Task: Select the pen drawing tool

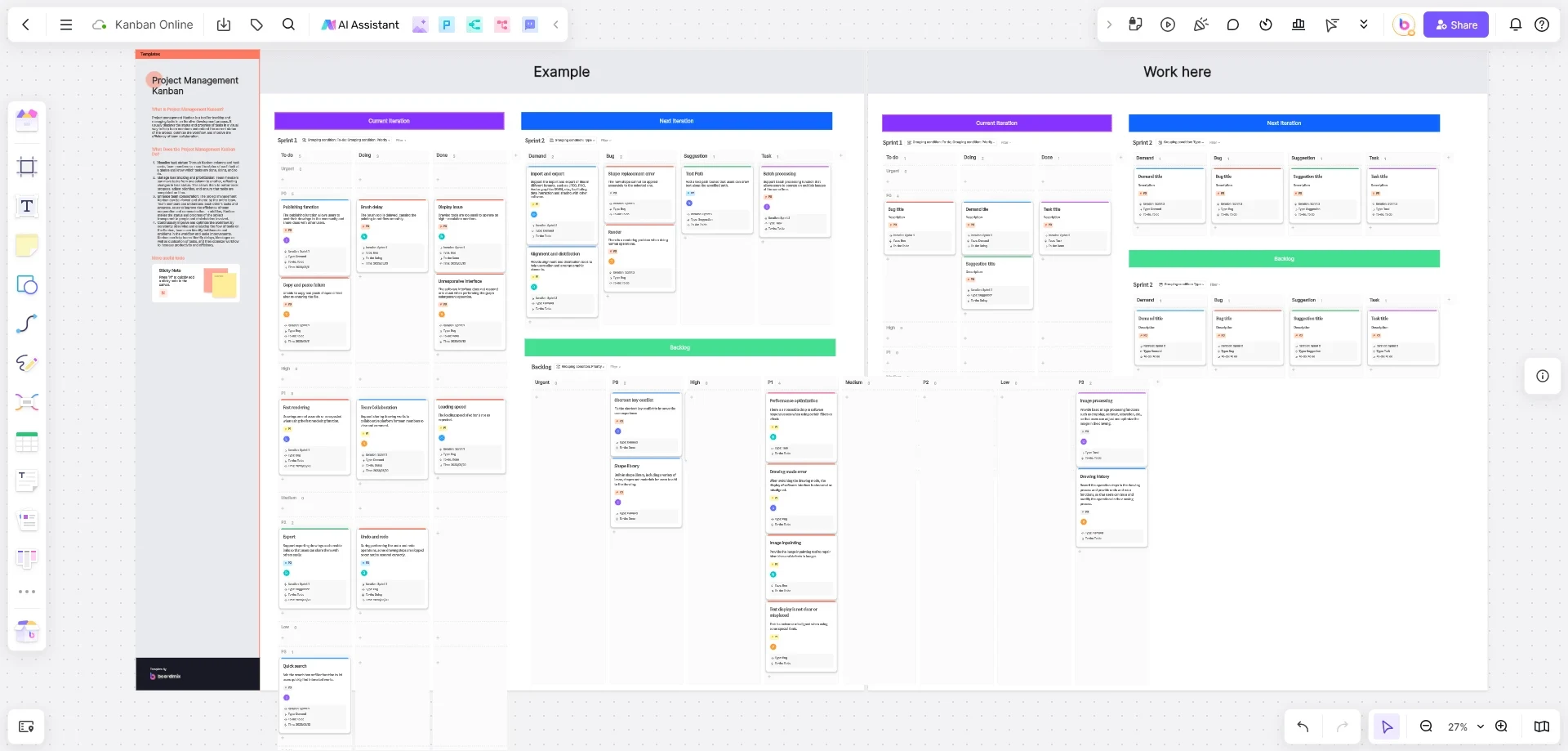Action: pos(27,363)
